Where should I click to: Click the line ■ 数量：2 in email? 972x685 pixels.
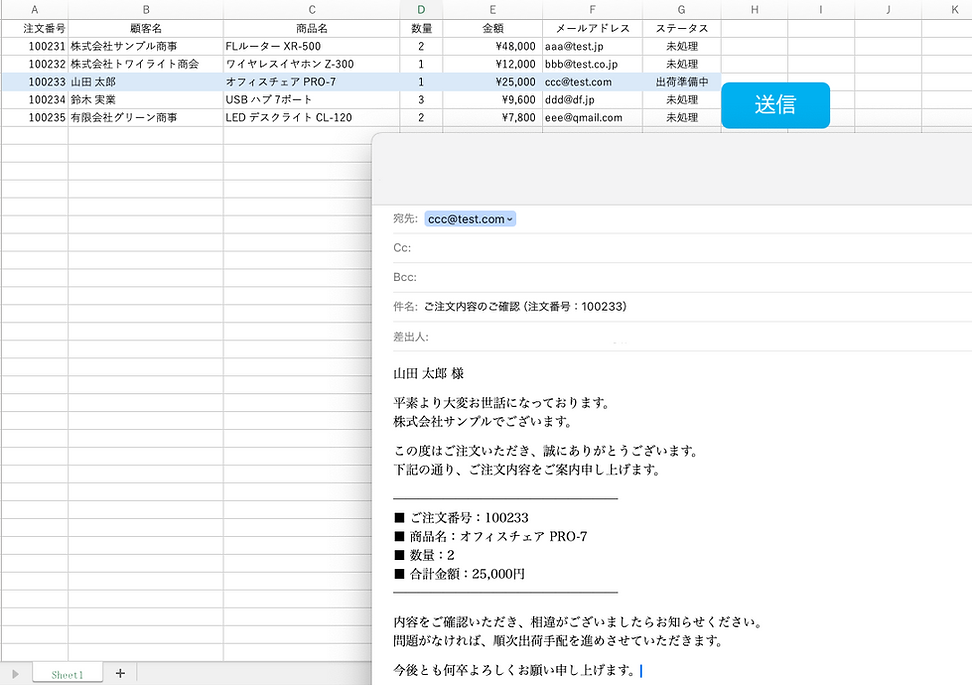(425, 555)
